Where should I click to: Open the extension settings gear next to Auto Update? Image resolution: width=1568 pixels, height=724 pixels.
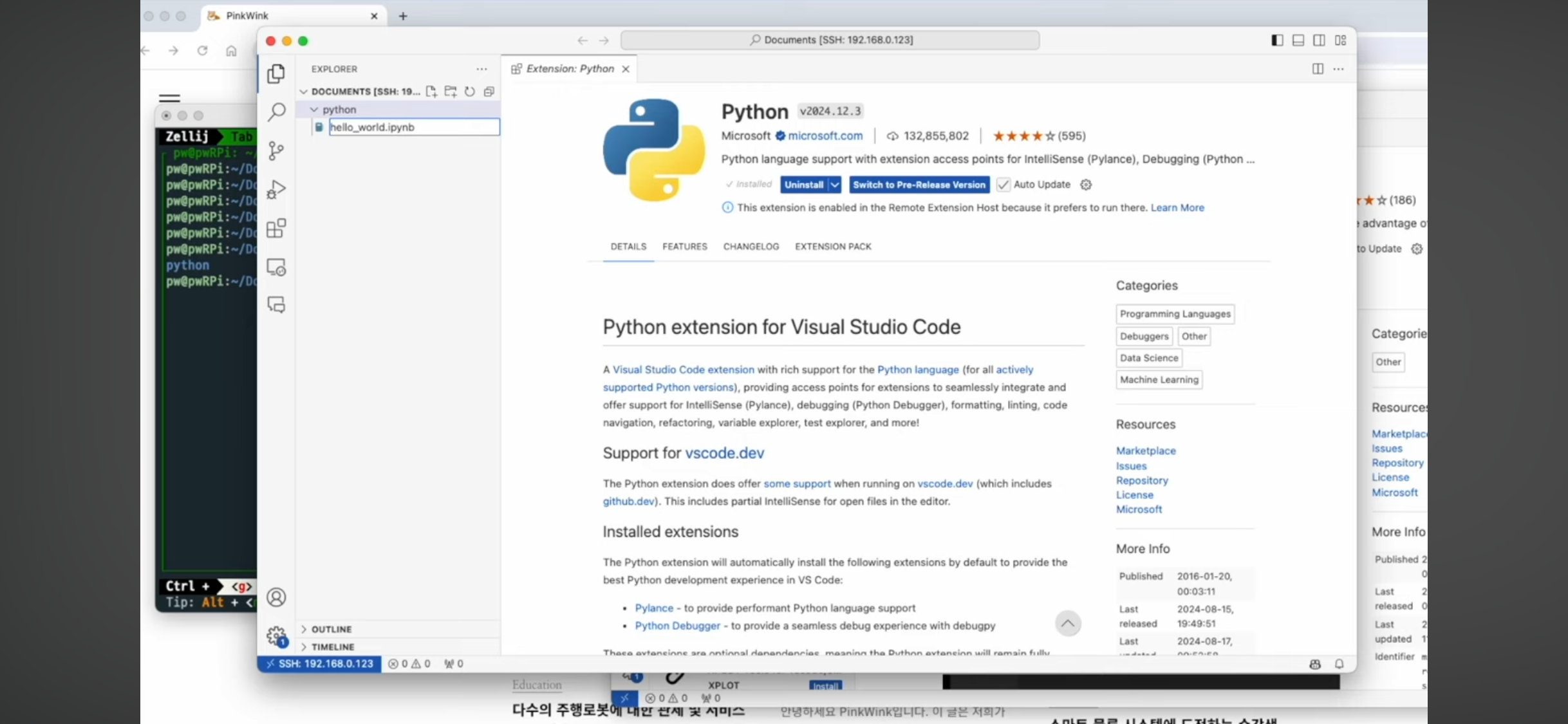coord(1086,185)
